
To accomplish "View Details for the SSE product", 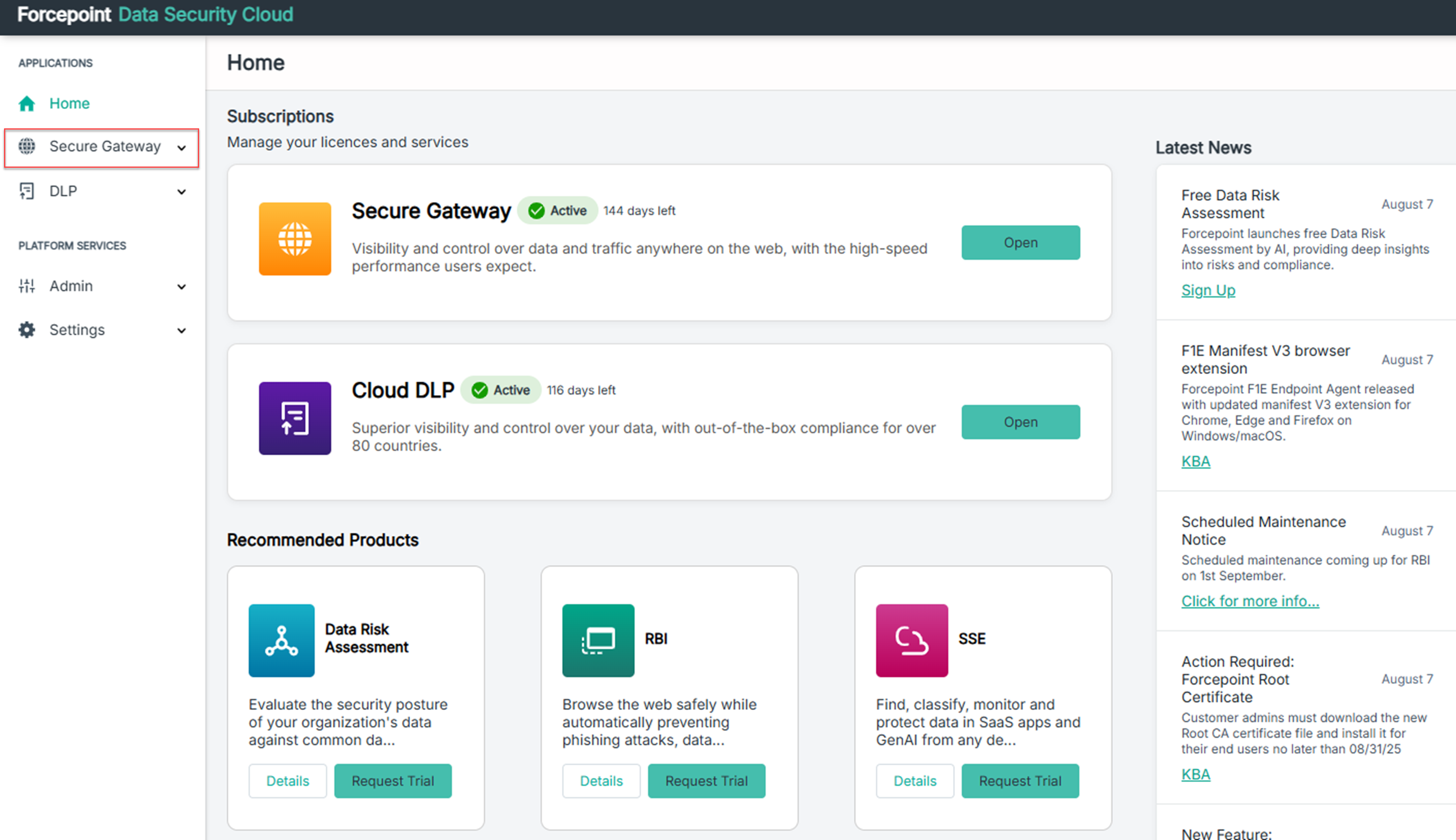I will pyautogui.click(x=914, y=781).
